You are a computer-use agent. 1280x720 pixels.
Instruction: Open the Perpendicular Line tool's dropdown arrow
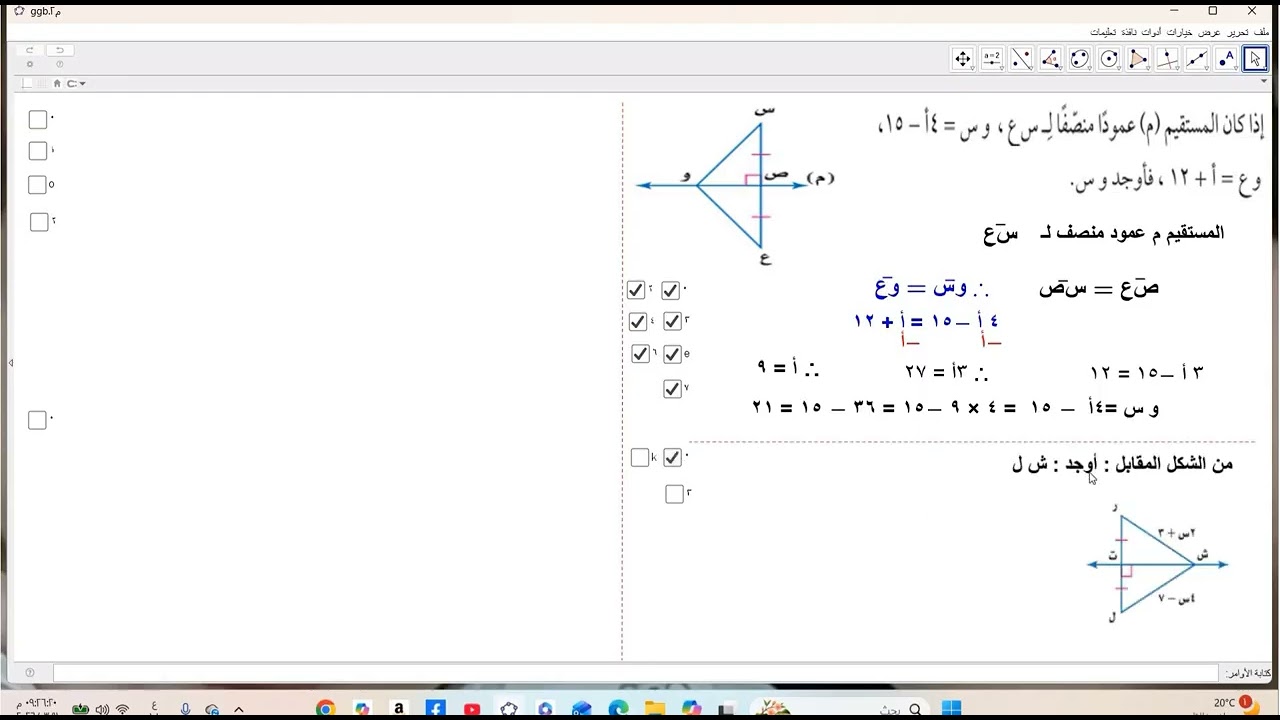1176,69
